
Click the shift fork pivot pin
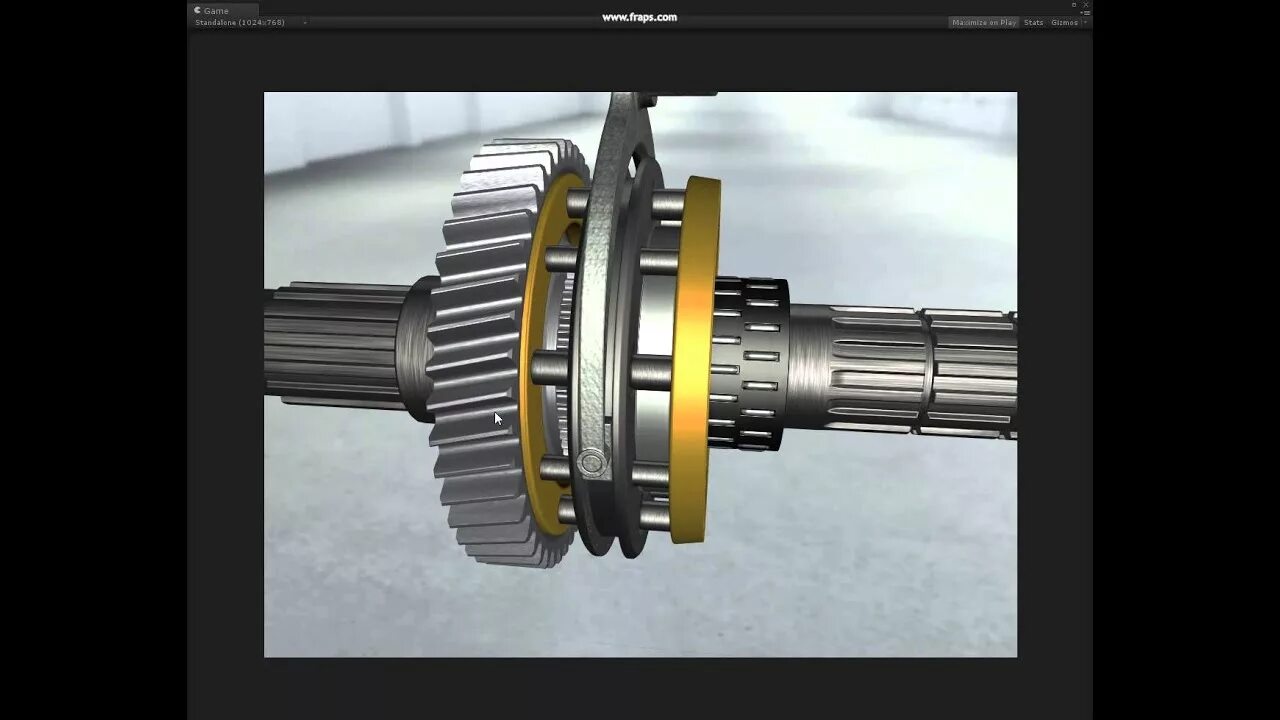pyautogui.click(x=591, y=462)
